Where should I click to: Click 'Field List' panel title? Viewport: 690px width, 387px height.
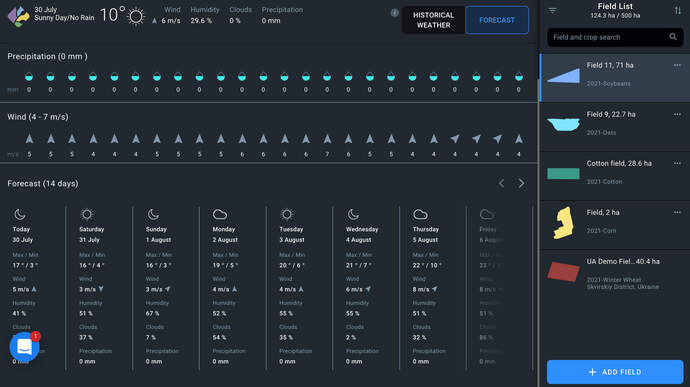pyautogui.click(x=615, y=6)
